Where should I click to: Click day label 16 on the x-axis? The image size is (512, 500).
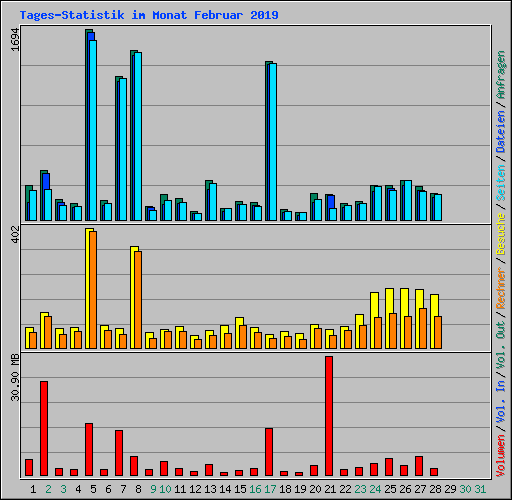pyautogui.click(x=255, y=489)
